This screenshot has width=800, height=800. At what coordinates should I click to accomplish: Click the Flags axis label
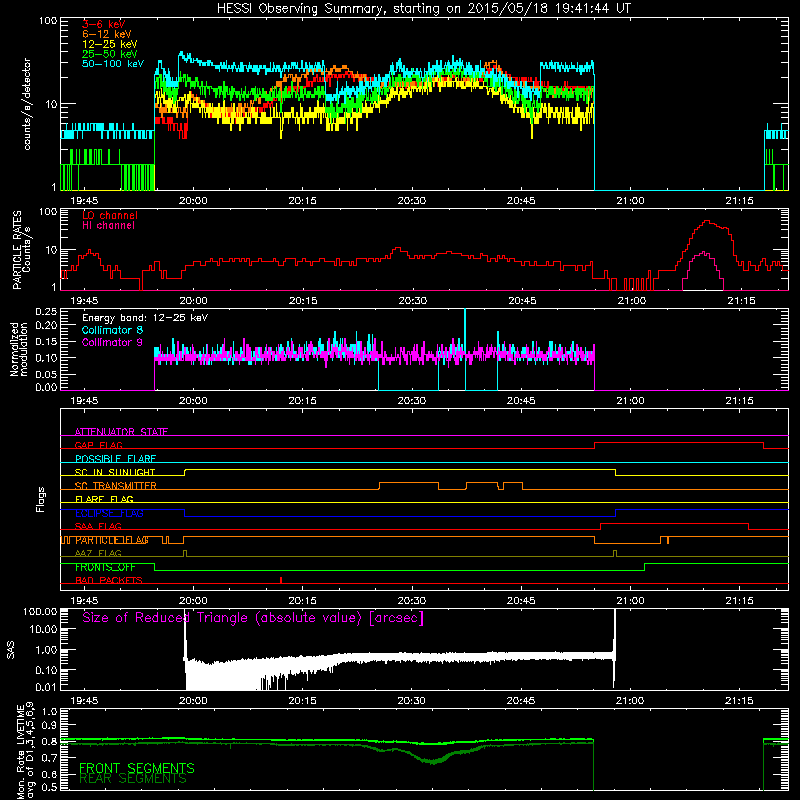[x=41, y=499]
